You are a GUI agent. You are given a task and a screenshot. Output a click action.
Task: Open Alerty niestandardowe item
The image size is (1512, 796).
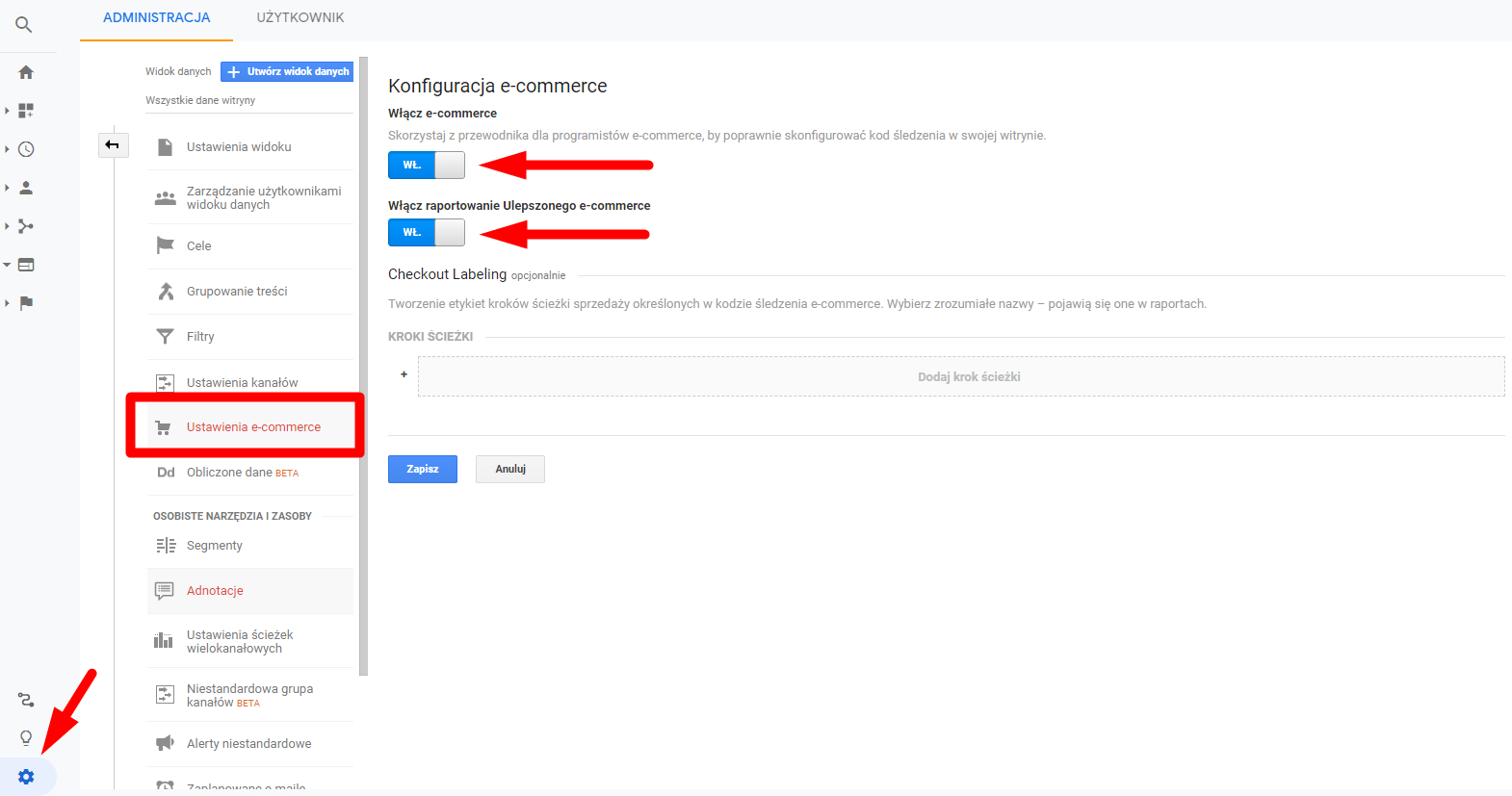point(250,744)
